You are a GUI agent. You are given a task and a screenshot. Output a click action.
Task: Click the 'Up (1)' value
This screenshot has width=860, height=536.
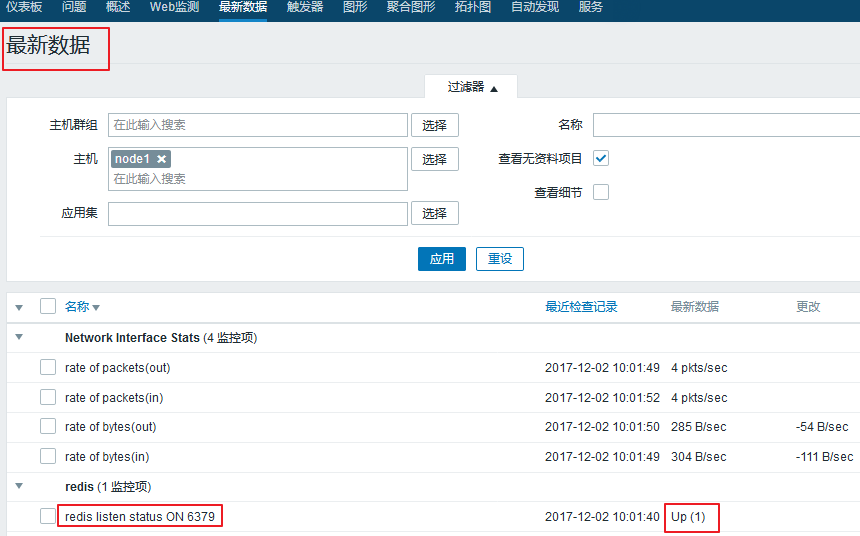click(x=688, y=517)
